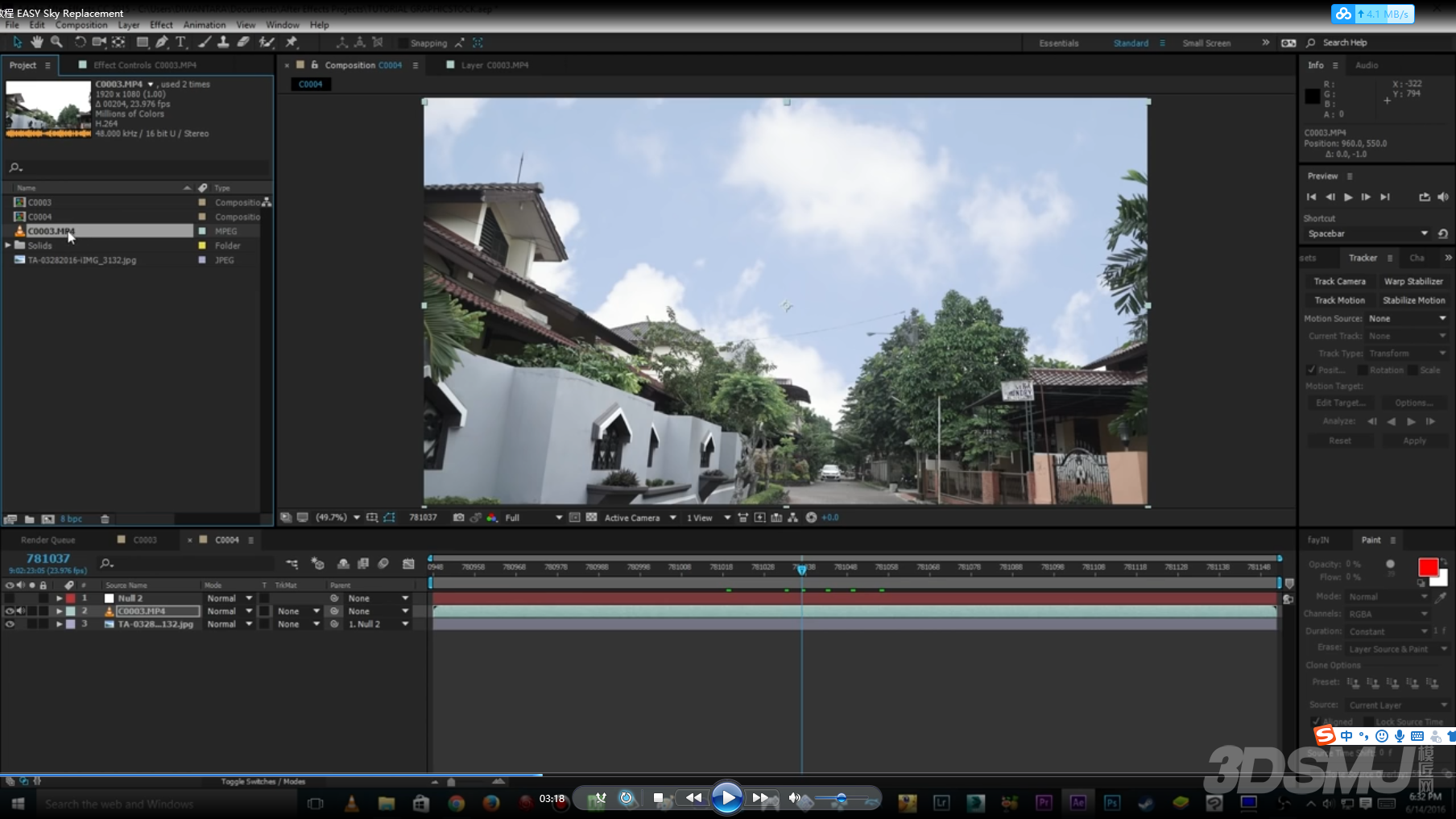Click the Track Camera button
The width and height of the screenshot is (1456, 819).
pos(1339,281)
